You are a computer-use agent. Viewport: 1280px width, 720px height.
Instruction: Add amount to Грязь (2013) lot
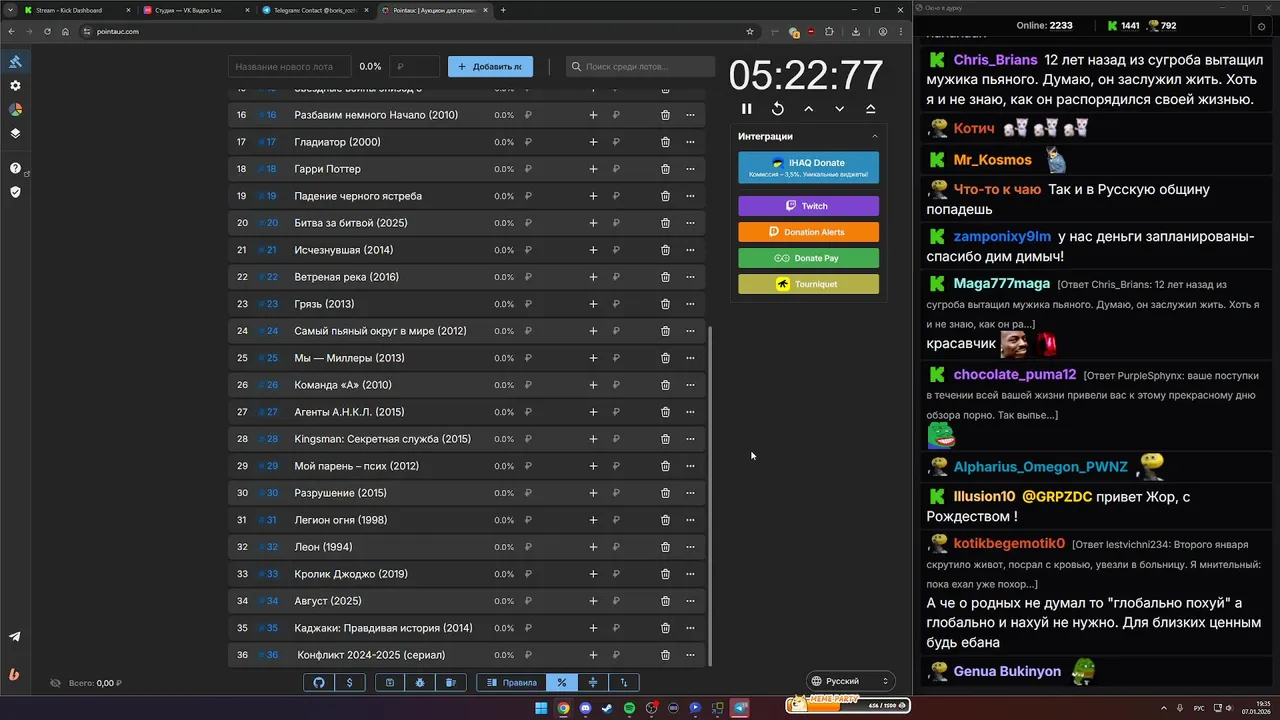[593, 304]
